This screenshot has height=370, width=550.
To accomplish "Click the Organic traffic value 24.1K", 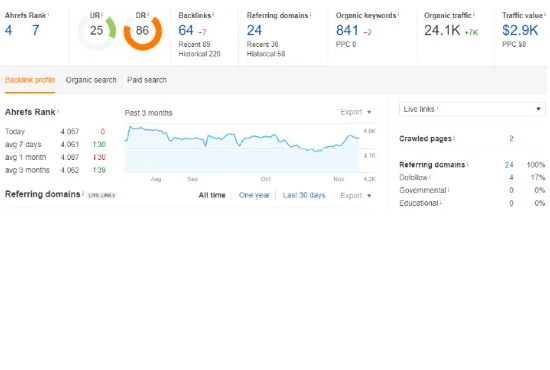I will pyautogui.click(x=442, y=31).
